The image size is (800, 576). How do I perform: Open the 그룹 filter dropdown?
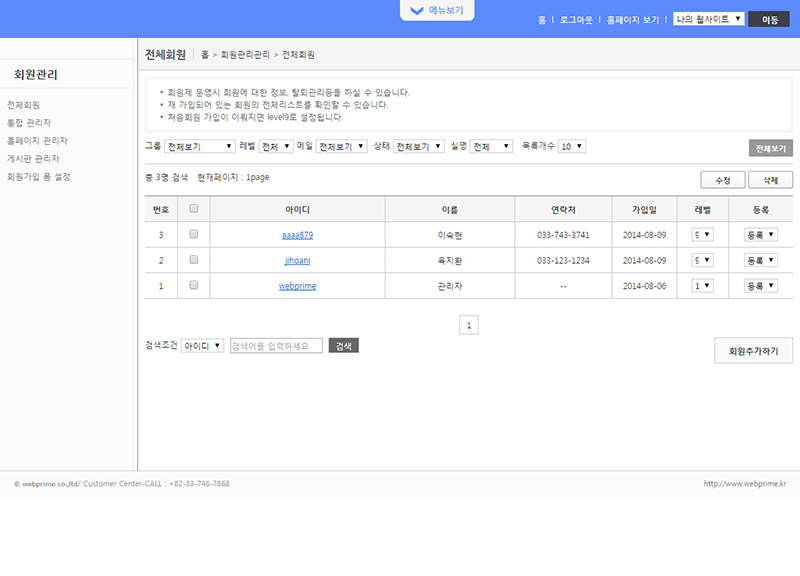click(x=199, y=146)
